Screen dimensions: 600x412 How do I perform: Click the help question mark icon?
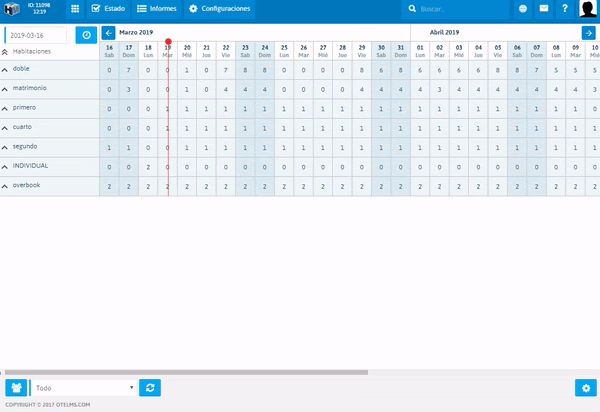[564, 9]
